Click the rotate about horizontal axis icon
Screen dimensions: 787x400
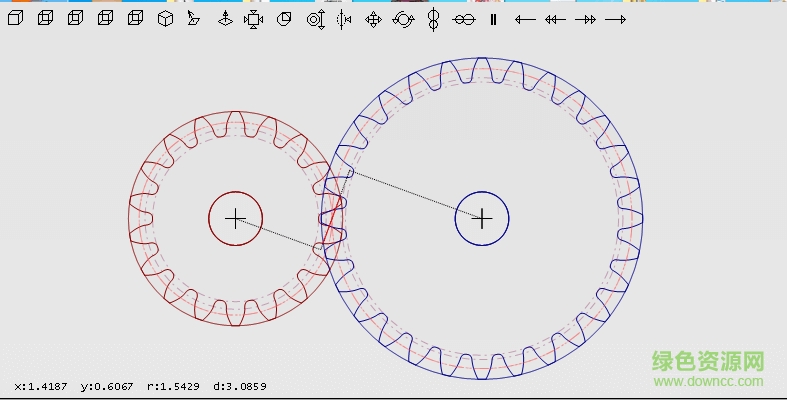click(x=462, y=18)
